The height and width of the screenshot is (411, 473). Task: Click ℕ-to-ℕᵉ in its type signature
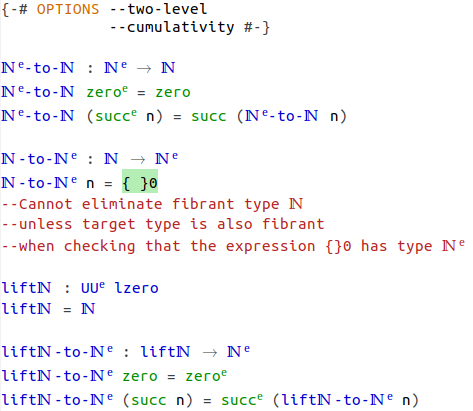point(39,159)
